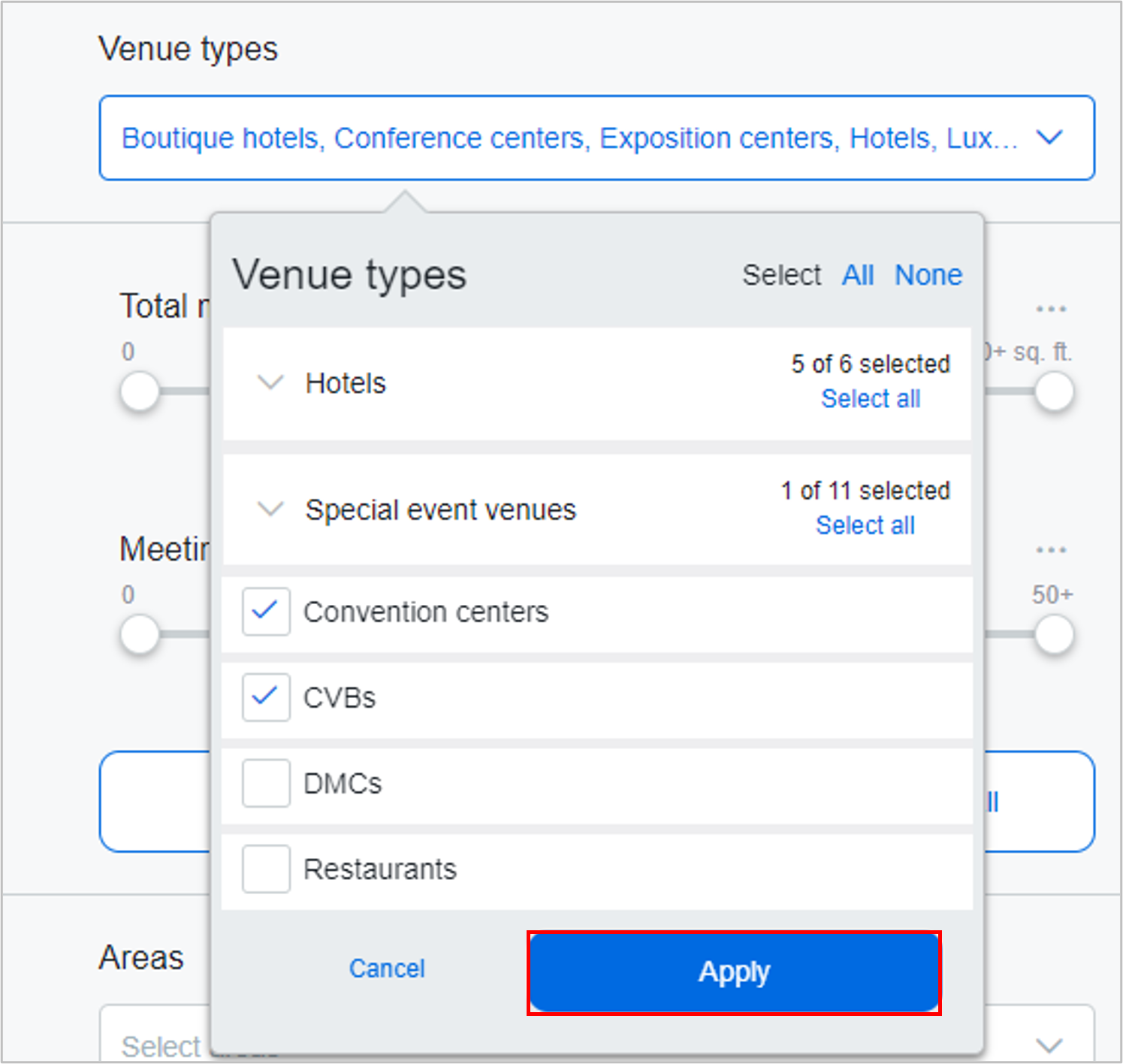
Task: Click the 50+ slider's maximum handle
Action: tap(1054, 635)
